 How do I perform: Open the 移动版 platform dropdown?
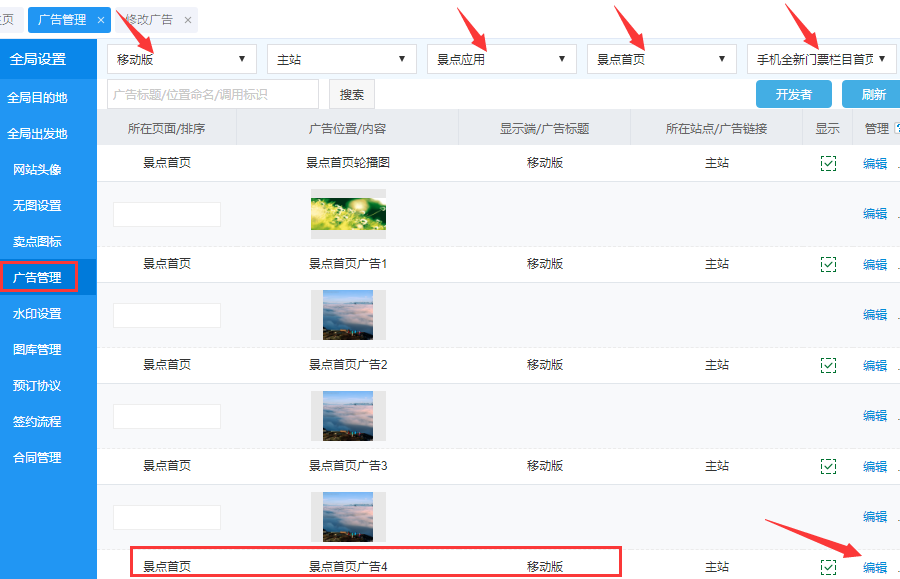point(181,59)
